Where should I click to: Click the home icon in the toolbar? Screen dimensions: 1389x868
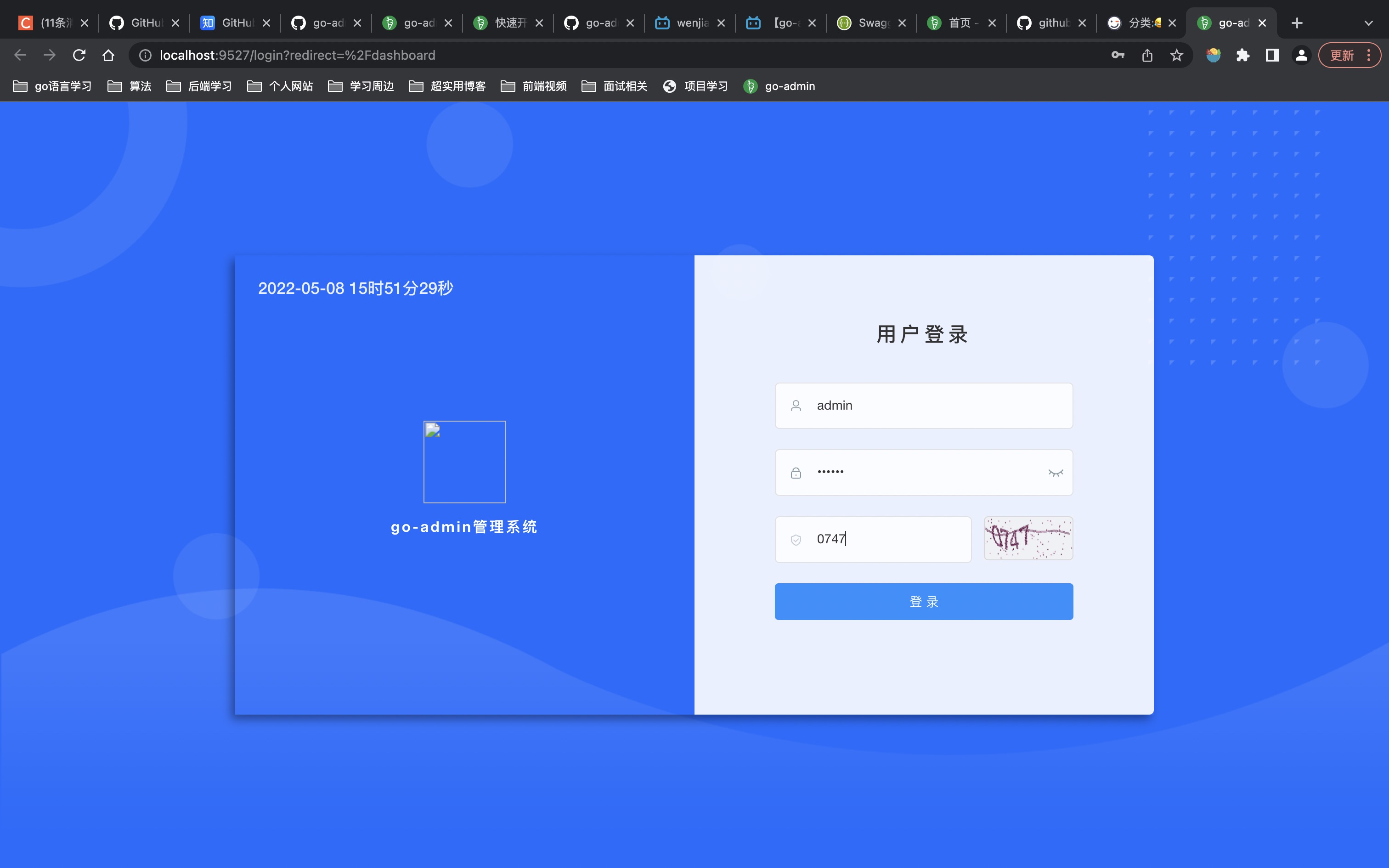click(108, 55)
